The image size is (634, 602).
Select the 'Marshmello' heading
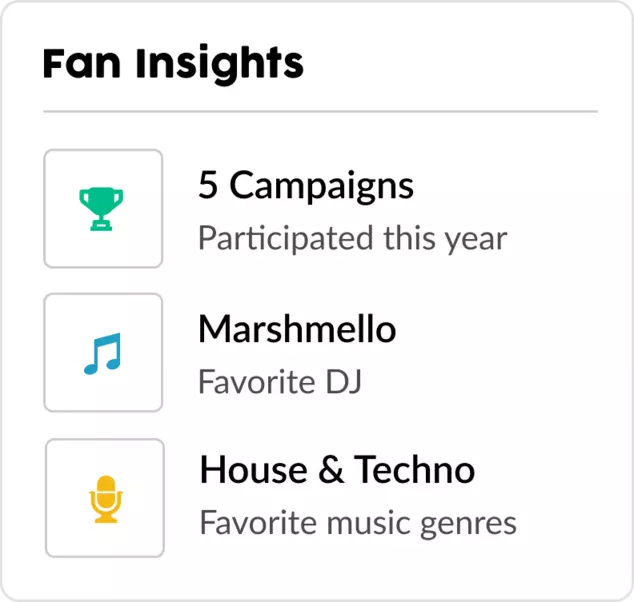click(x=296, y=329)
